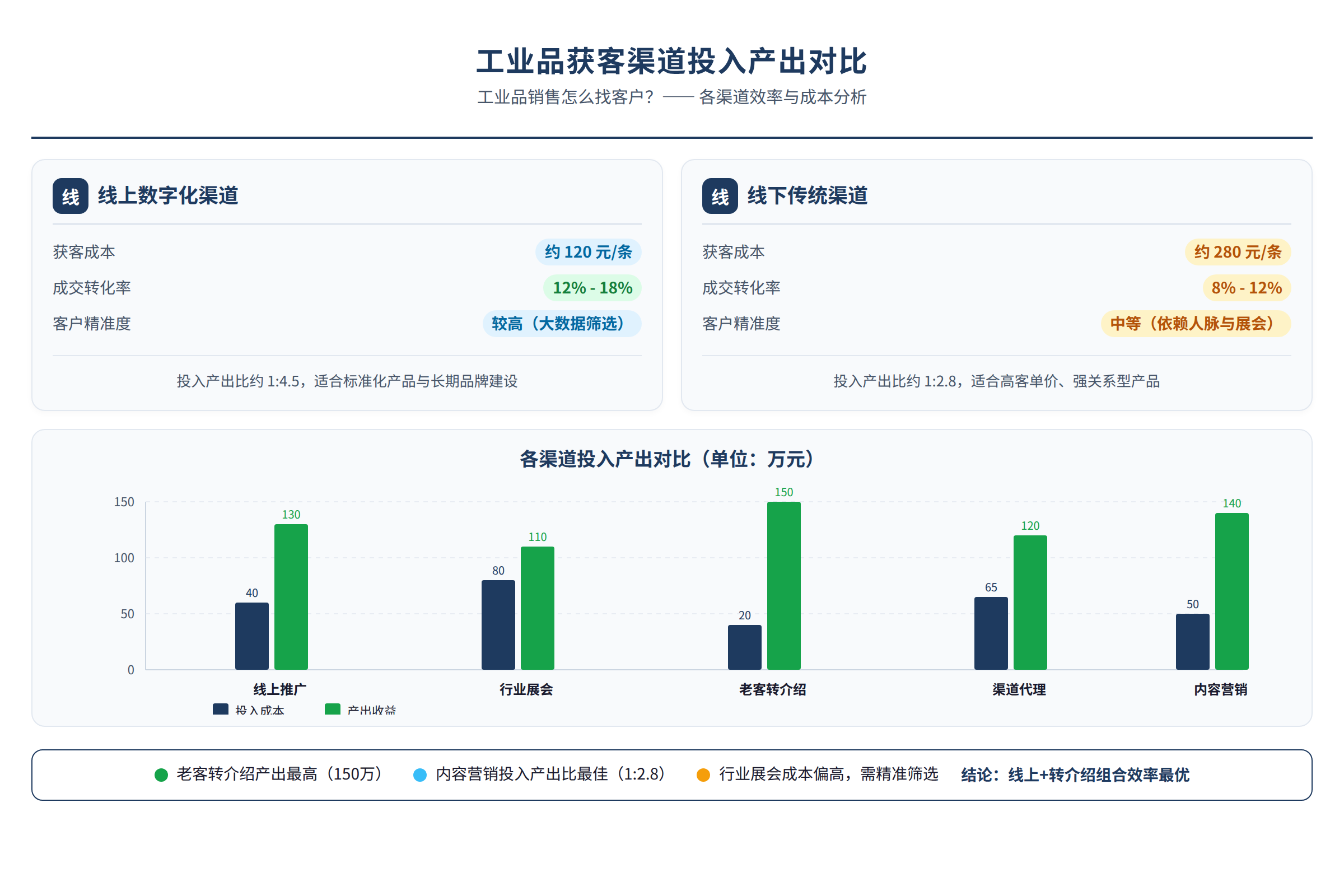Click the navy 线上推广 bar labeled 40
This screenshot has height=896, width=1344.
pos(252,636)
